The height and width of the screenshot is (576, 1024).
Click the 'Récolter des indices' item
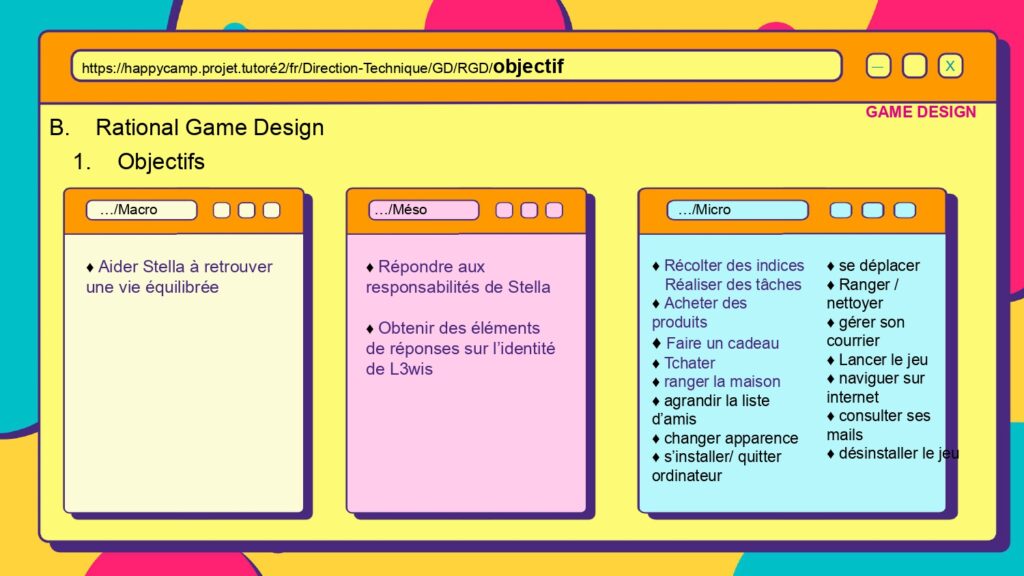728,266
